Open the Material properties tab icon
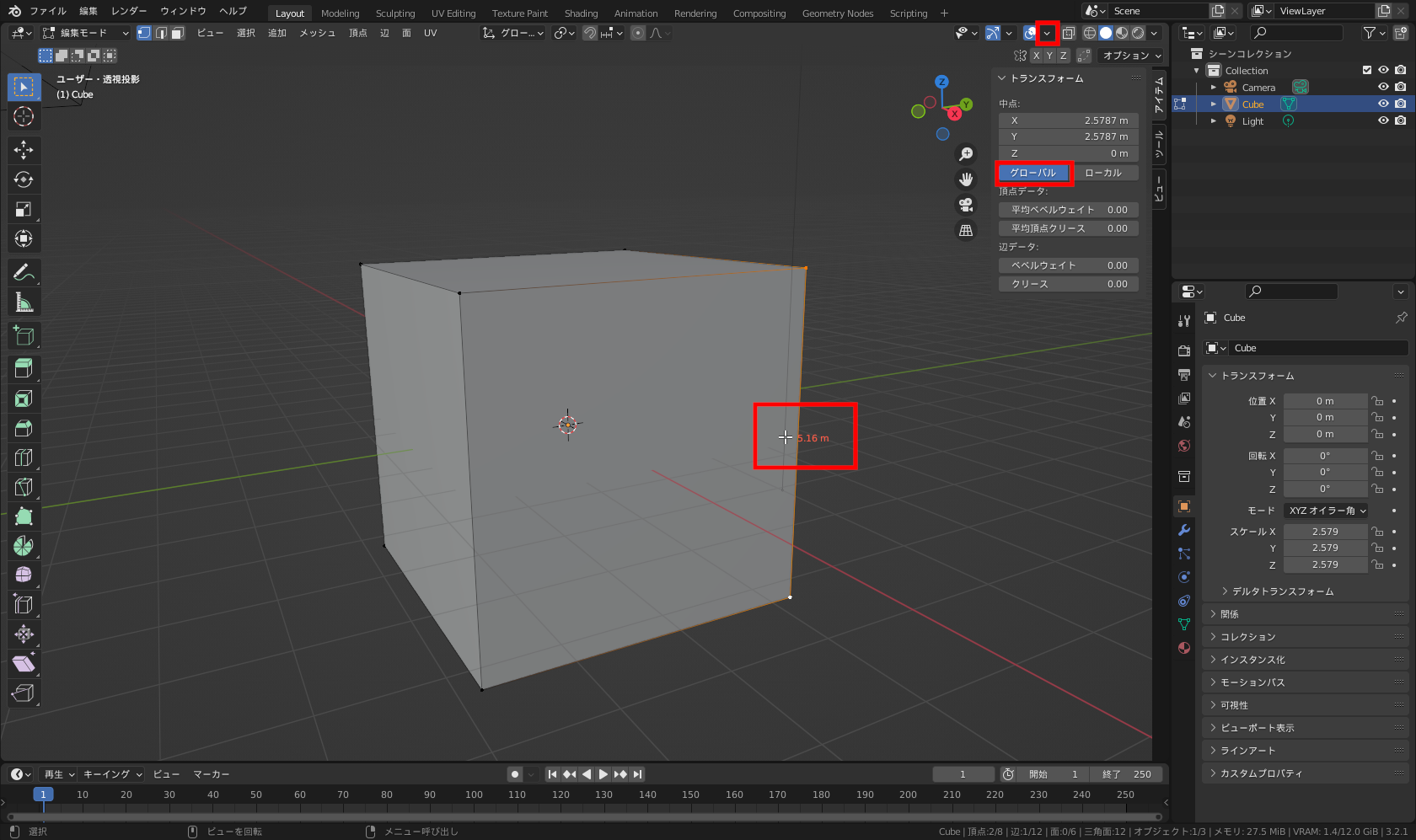 1184,648
